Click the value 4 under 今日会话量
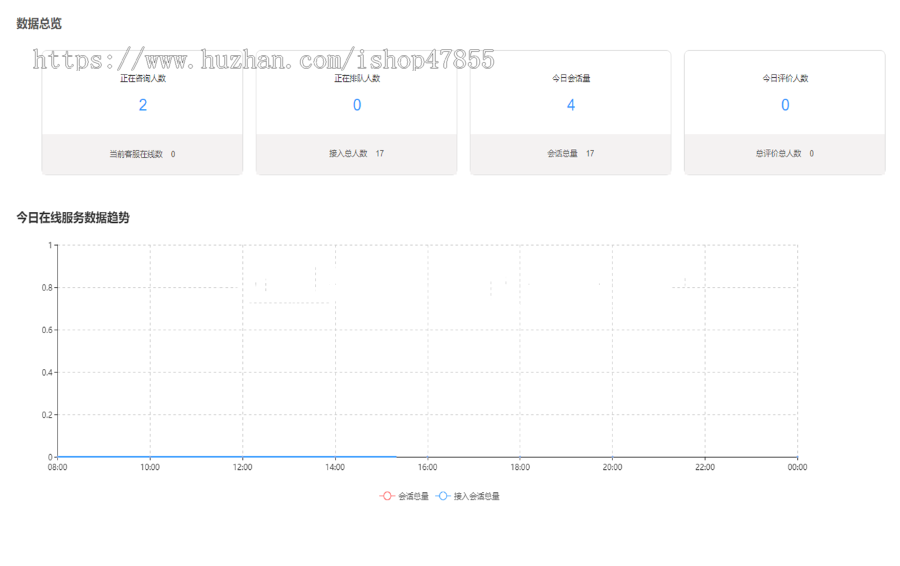900x566 pixels. 571,105
